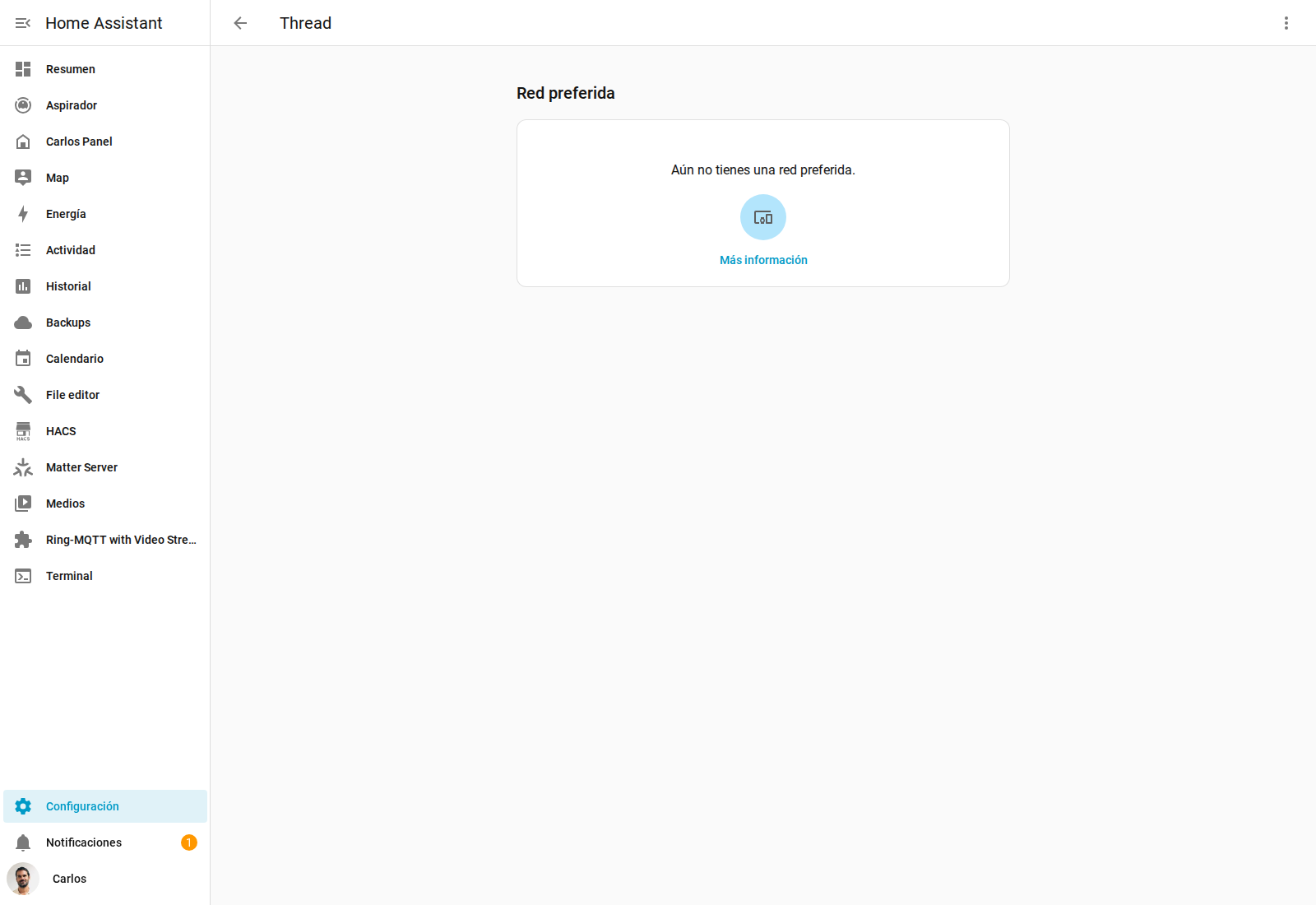Open the HACS label
Image resolution: width=1316 pixels, height=905 pixels.
(x=61, y=431)
